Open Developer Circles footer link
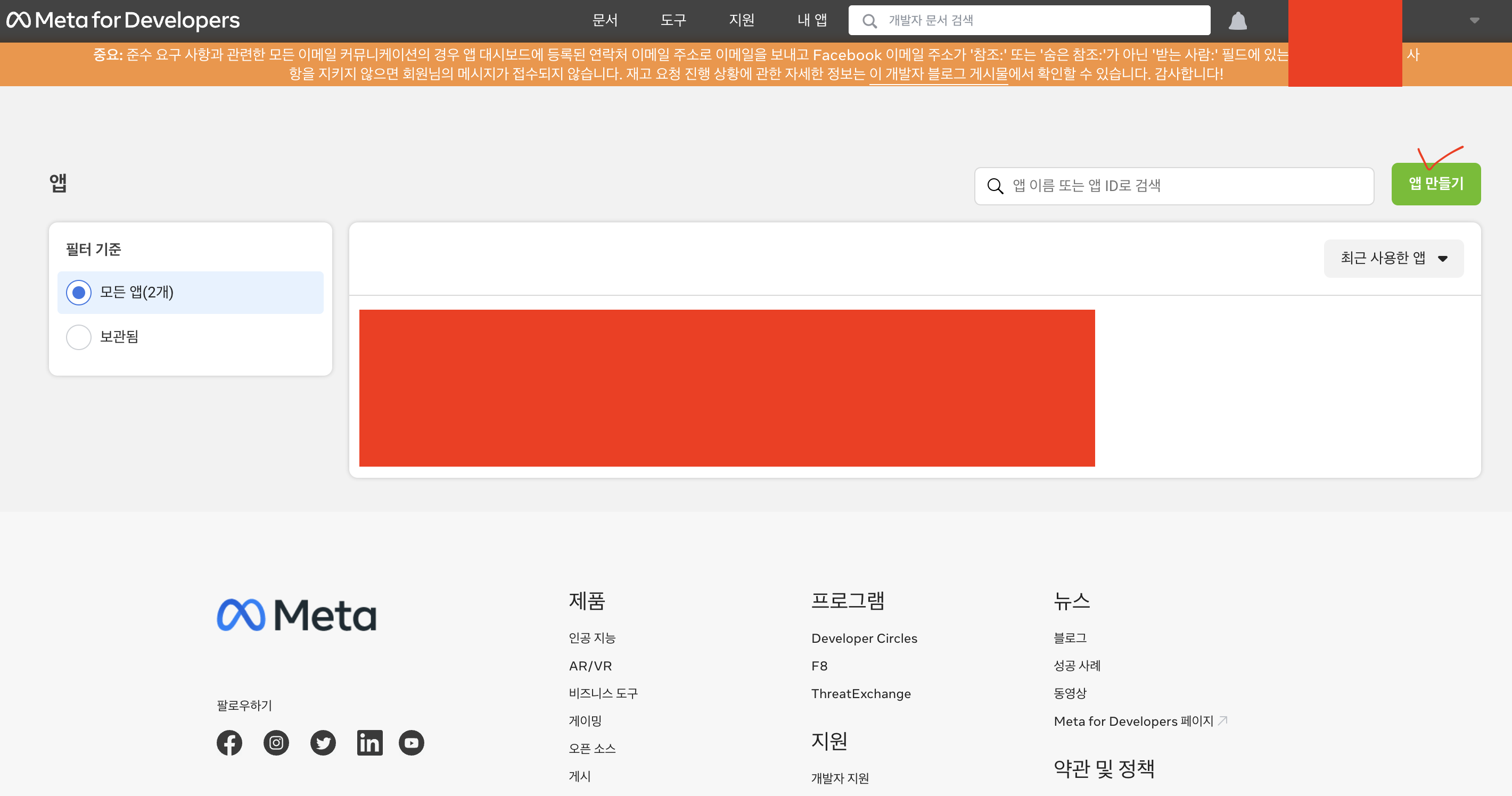The image size is (1512, 796). (864, 638)
